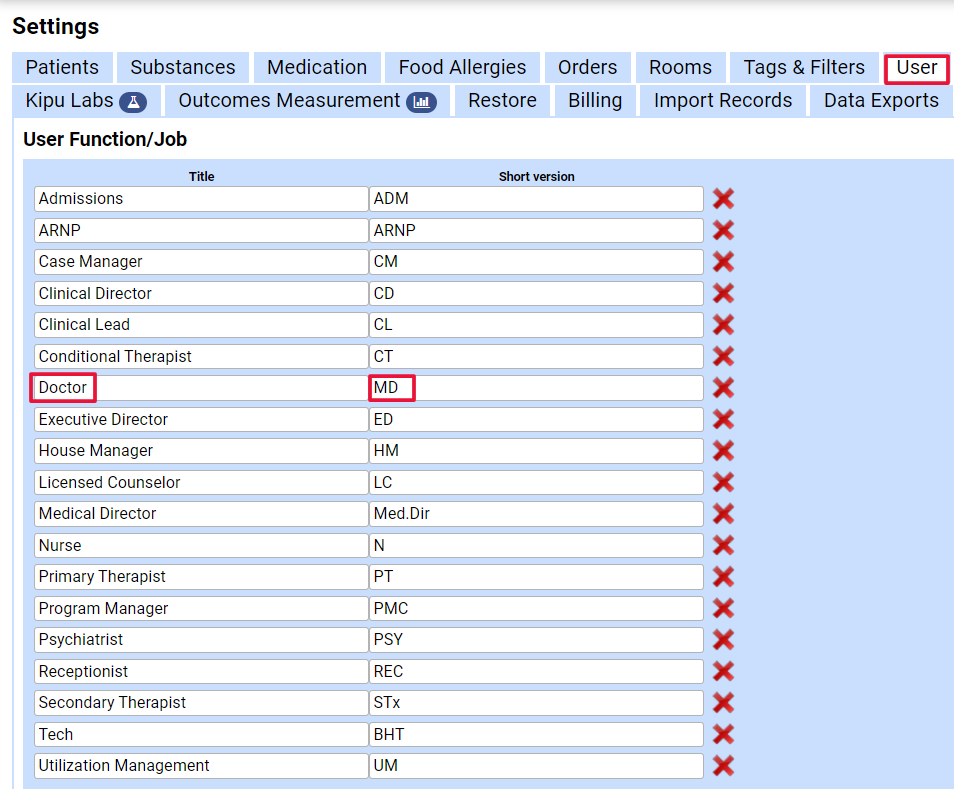
Task: Delete the Tech row with red X
Action: [723, 735]
